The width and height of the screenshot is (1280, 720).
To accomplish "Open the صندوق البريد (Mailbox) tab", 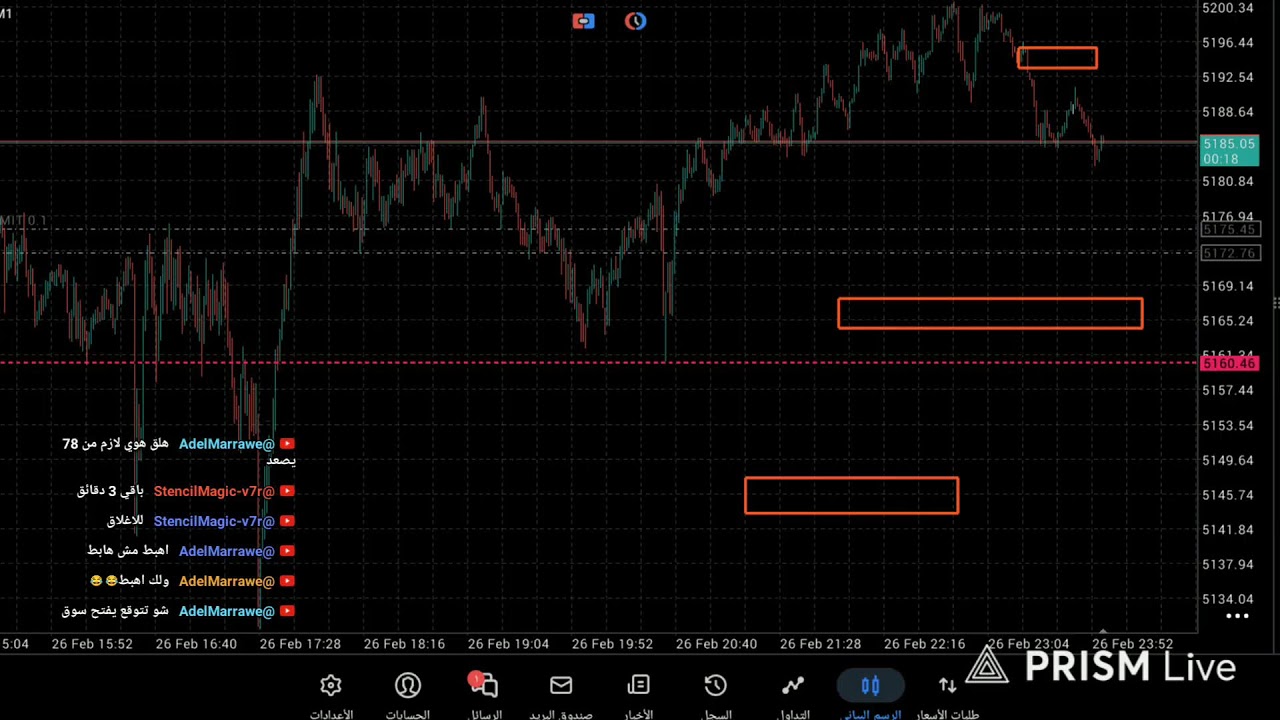I will coord(561,696).
